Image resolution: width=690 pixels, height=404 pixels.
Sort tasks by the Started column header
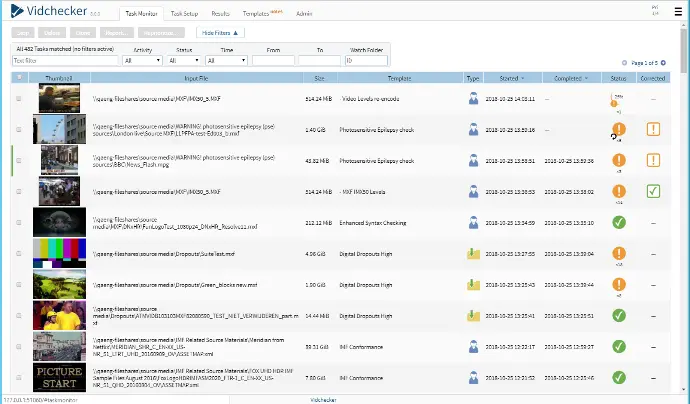[509, 77]
